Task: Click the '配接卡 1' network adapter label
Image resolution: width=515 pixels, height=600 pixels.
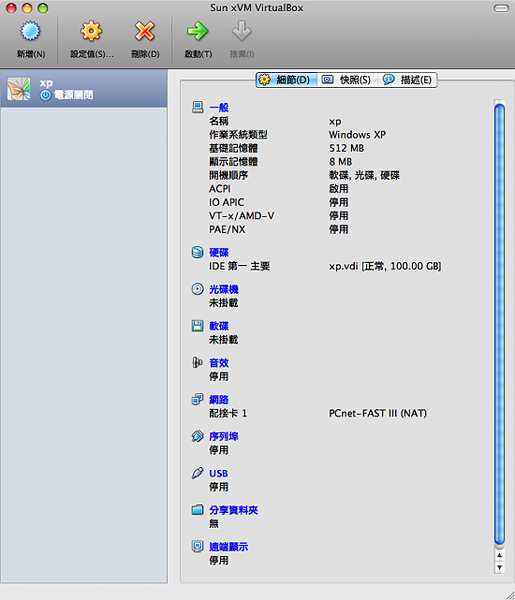Action: pos(228,413)
